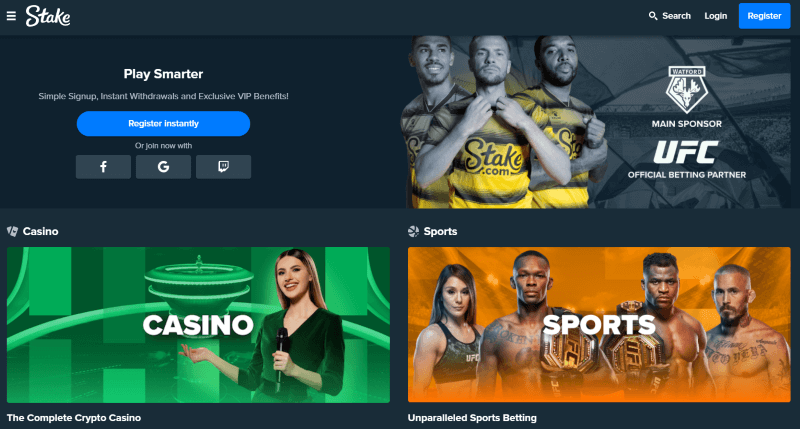The width and height of the screenshot is (800, 429).
Task: Click The Complete Crypto Casino text
Action: [74, 418]
